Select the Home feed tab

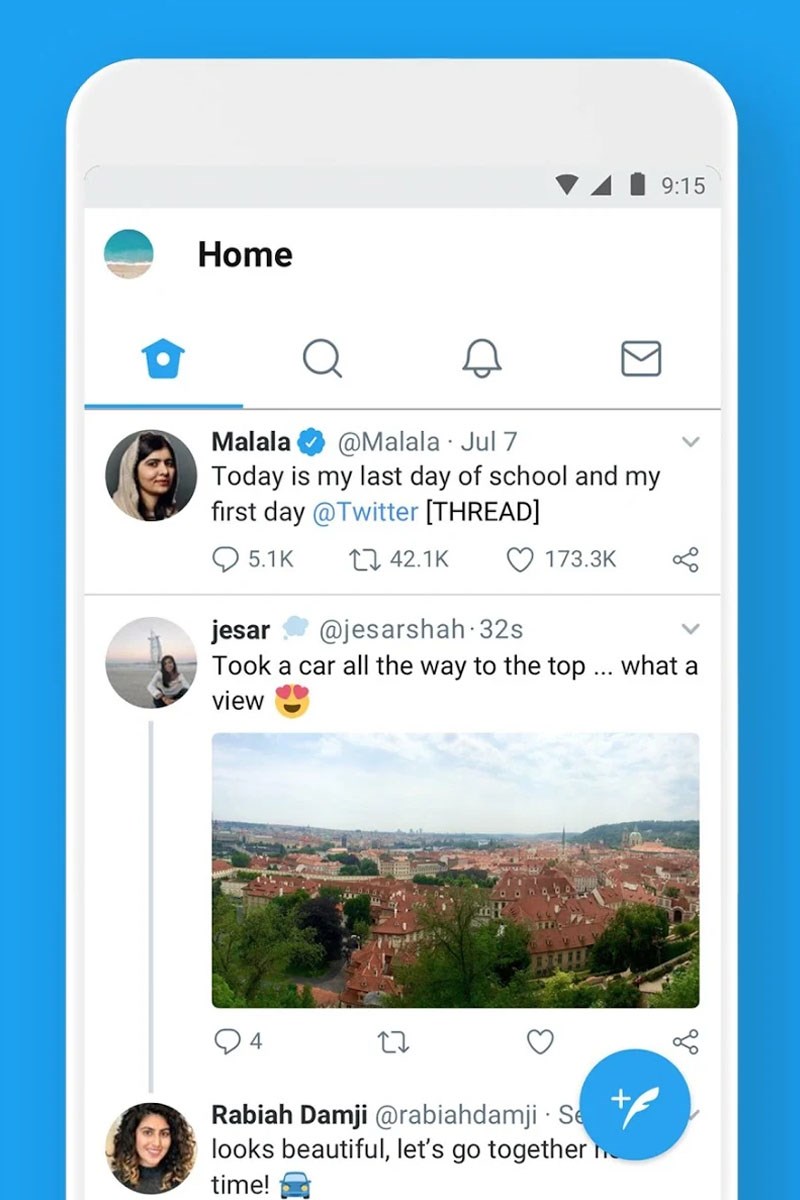163,358
